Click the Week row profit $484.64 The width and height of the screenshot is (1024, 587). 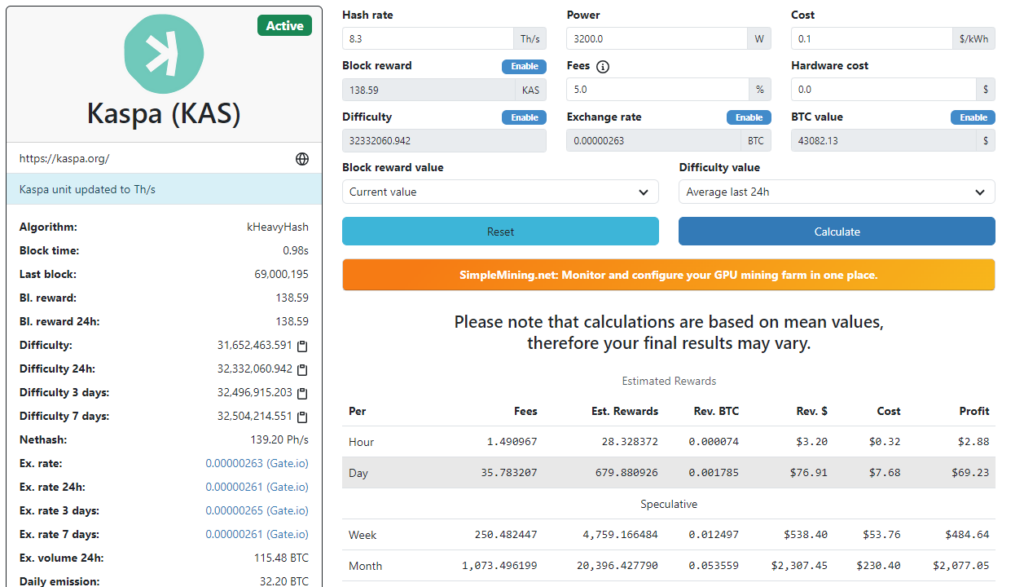[967, 534]
